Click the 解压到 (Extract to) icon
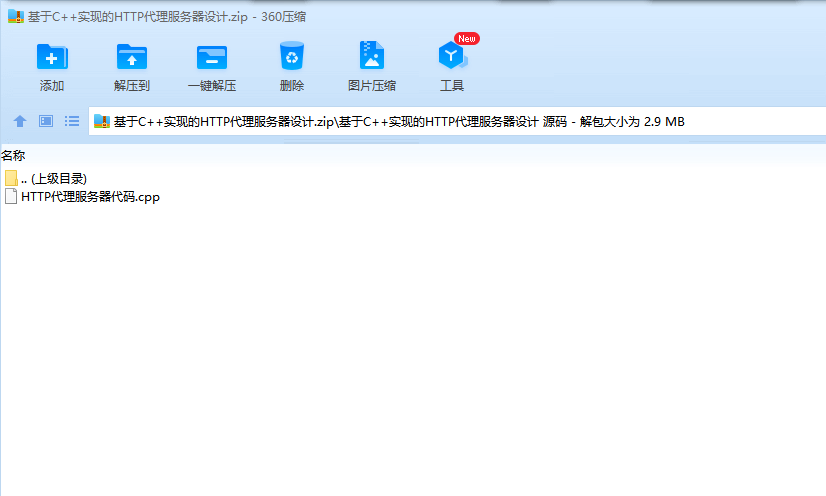 pos(132,57)
